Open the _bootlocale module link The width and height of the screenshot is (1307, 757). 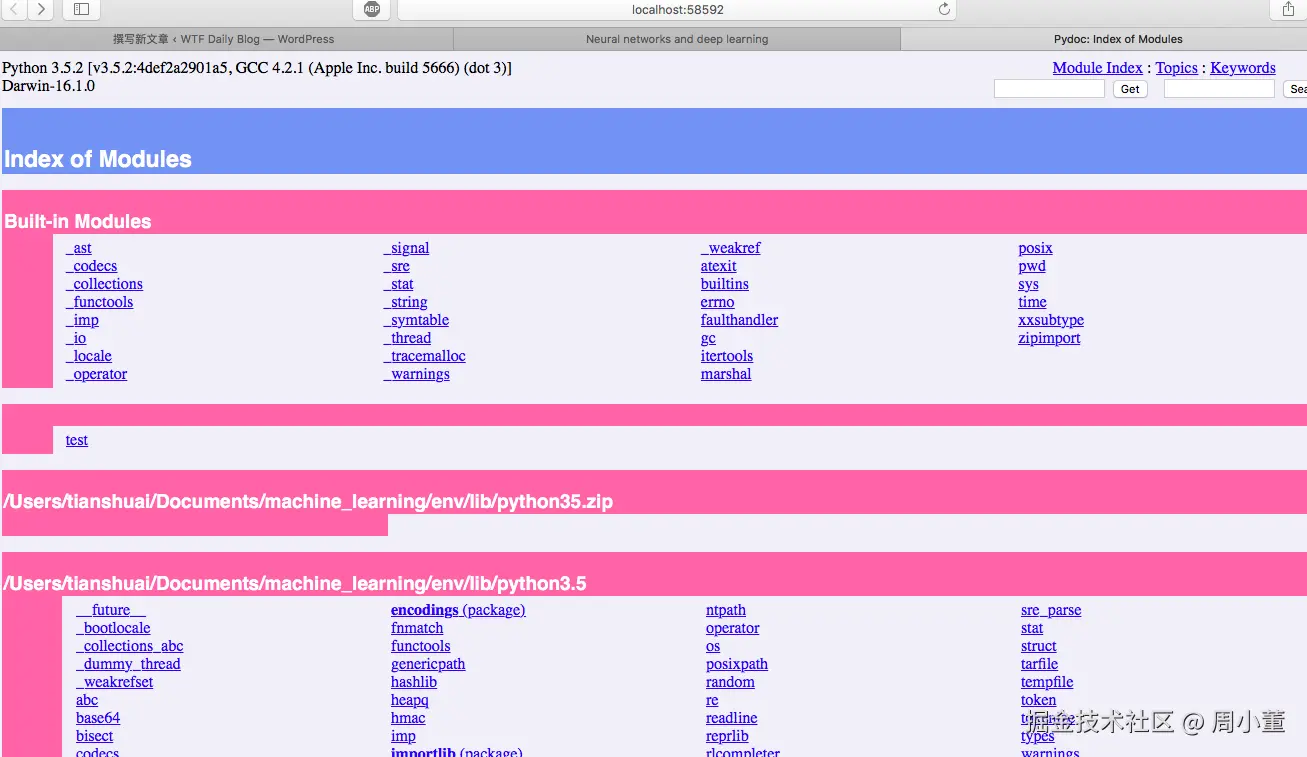pyautogui.click(x=113, y=628)
